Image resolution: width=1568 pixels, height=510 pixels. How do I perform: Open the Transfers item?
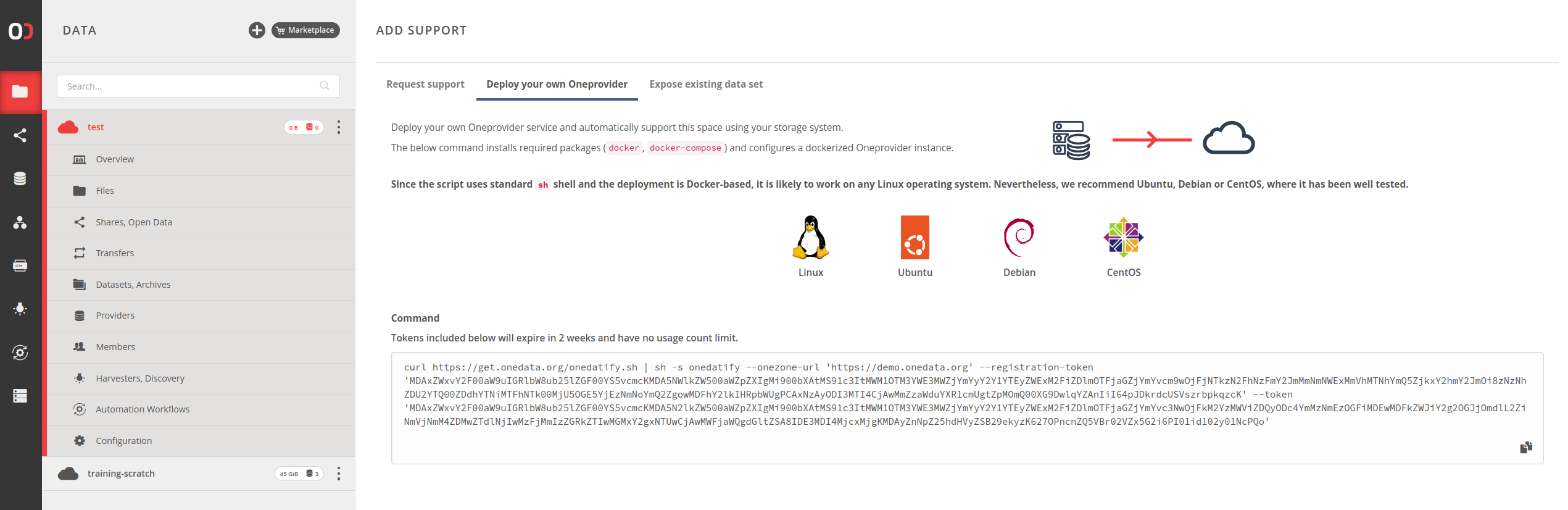201,253
